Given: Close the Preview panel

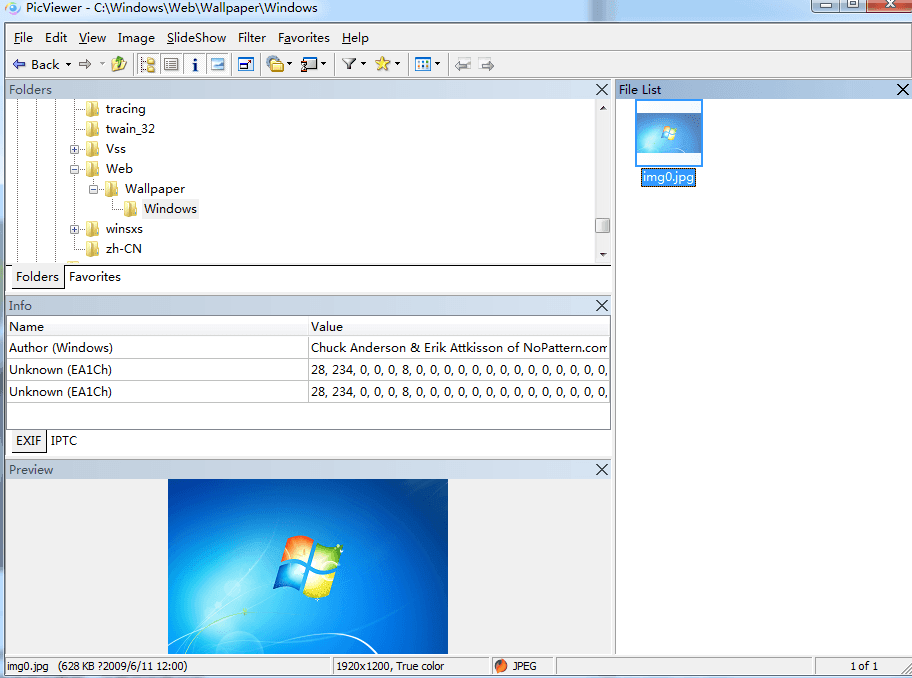Looking at the screenshot, I should 601,469.
